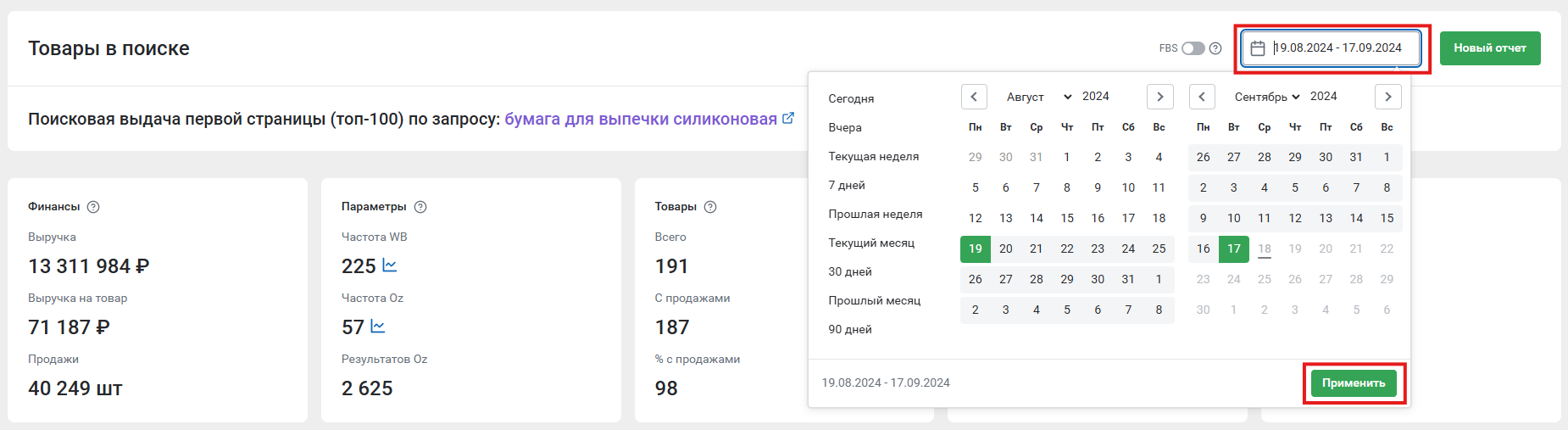
Task: Toggle the FBS switch
Action: coord(1193,48)
